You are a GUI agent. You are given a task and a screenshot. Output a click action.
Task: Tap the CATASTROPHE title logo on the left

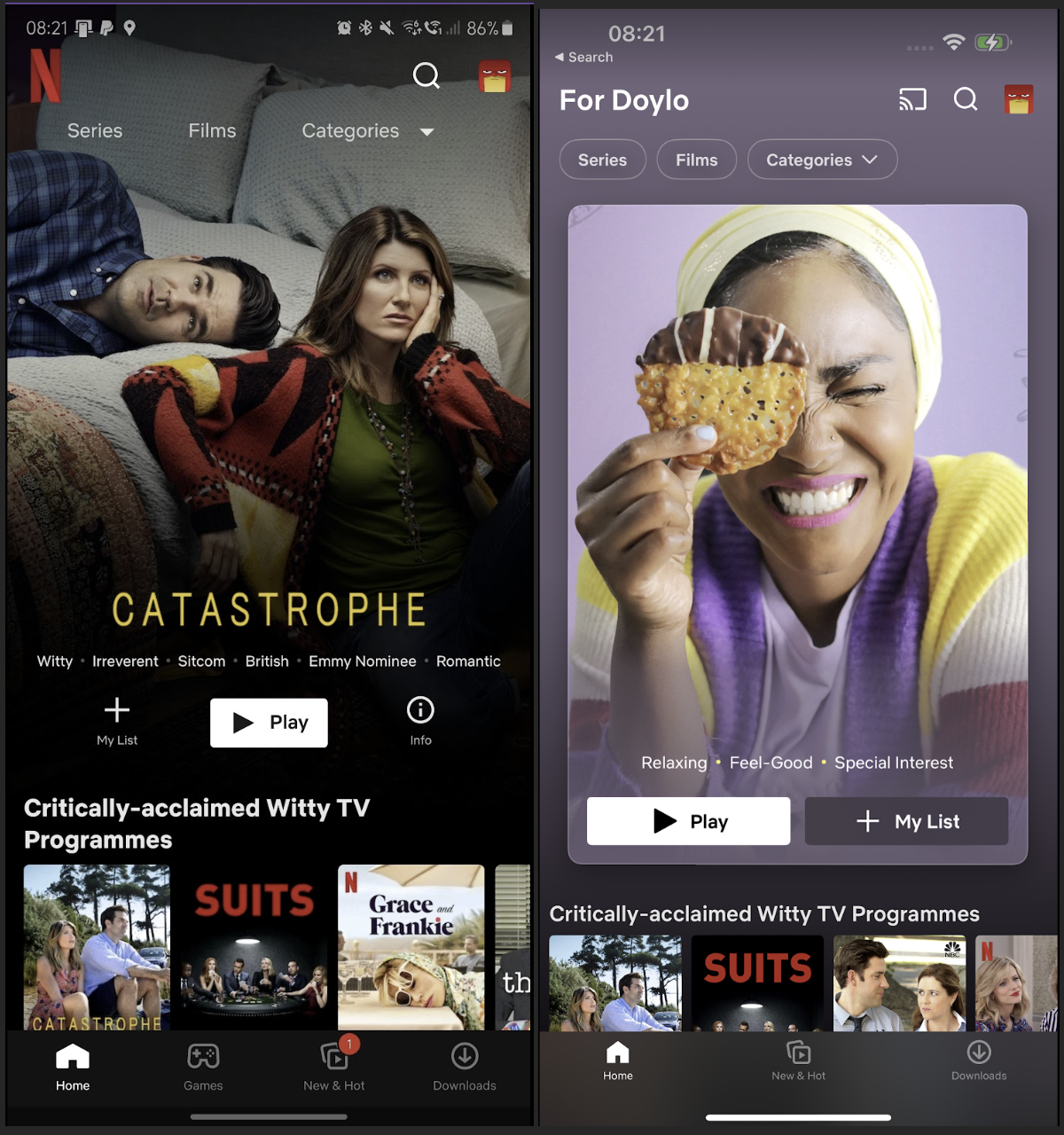click(x=269, y=610)
